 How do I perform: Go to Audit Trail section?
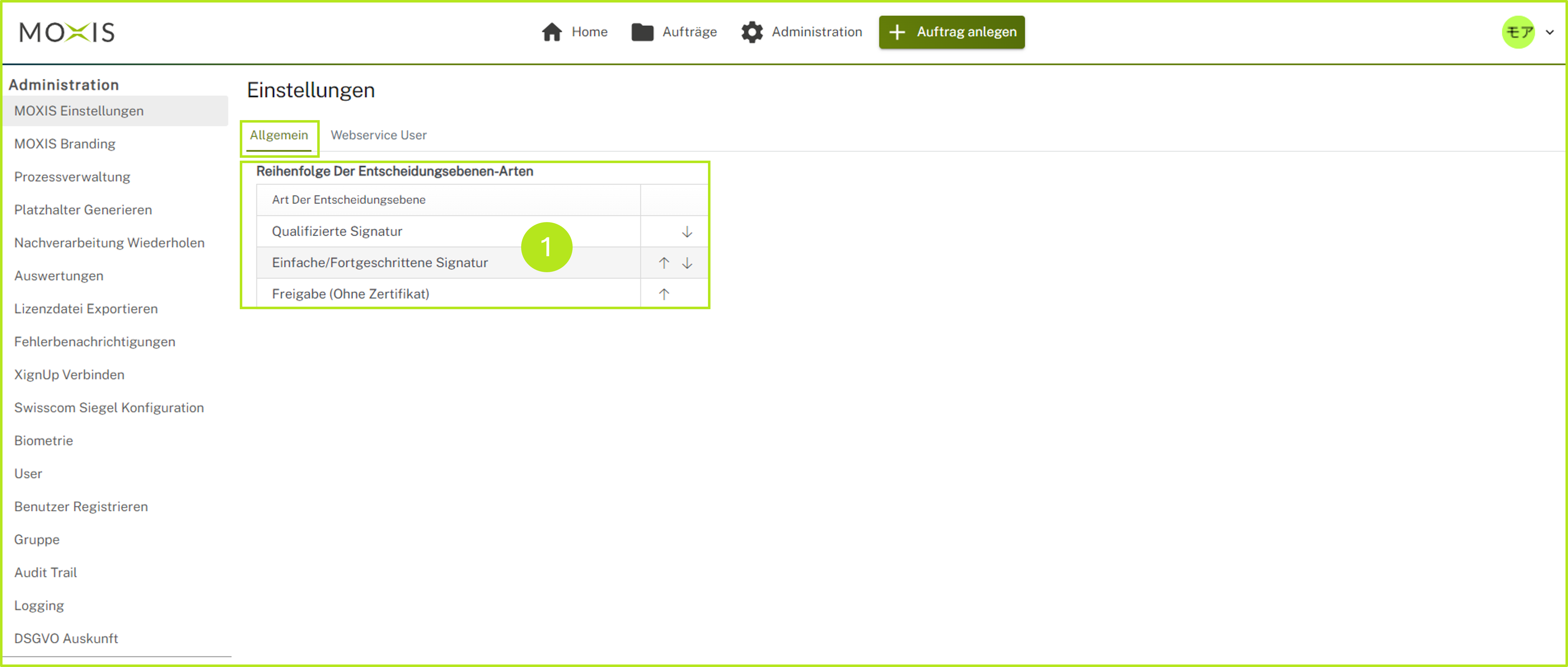pos(46,572)
